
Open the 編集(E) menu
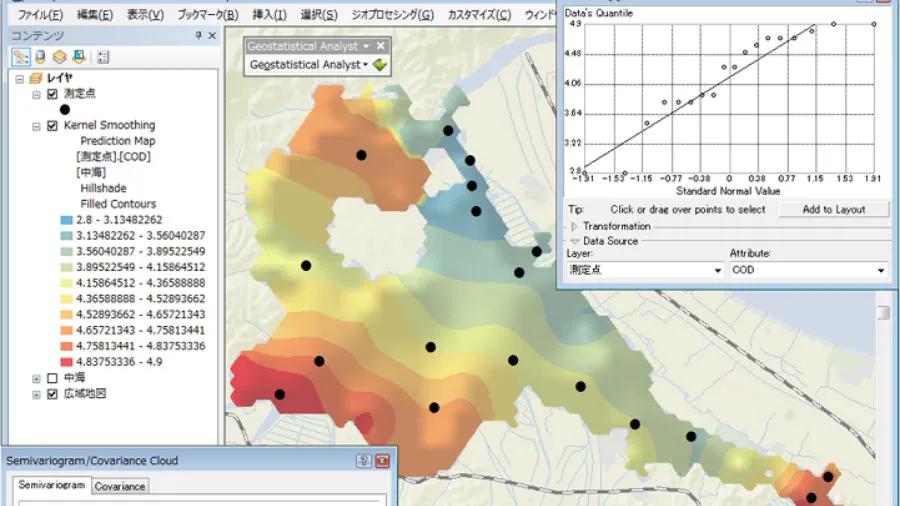pyautogui.click(x=95, y=15)
